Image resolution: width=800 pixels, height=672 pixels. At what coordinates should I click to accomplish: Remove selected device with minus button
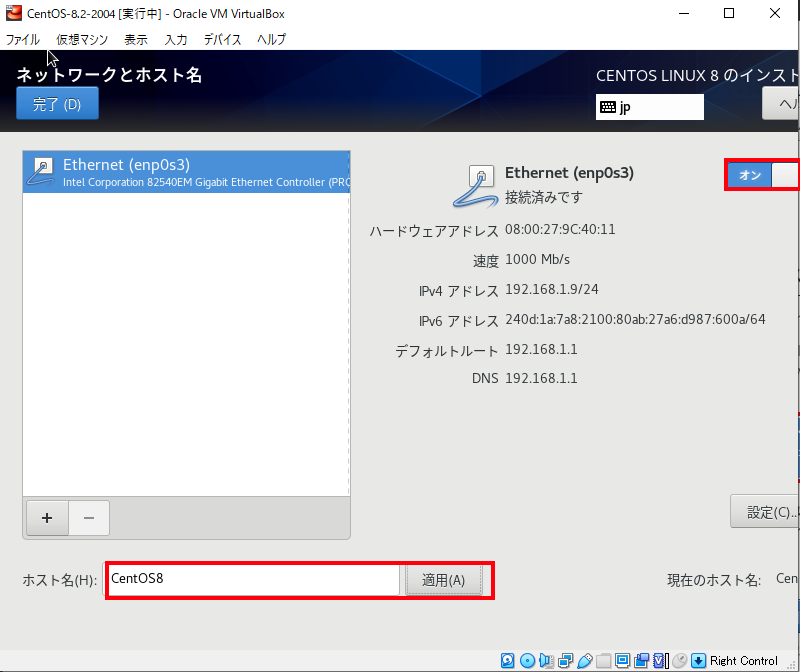tap(89, 518)
